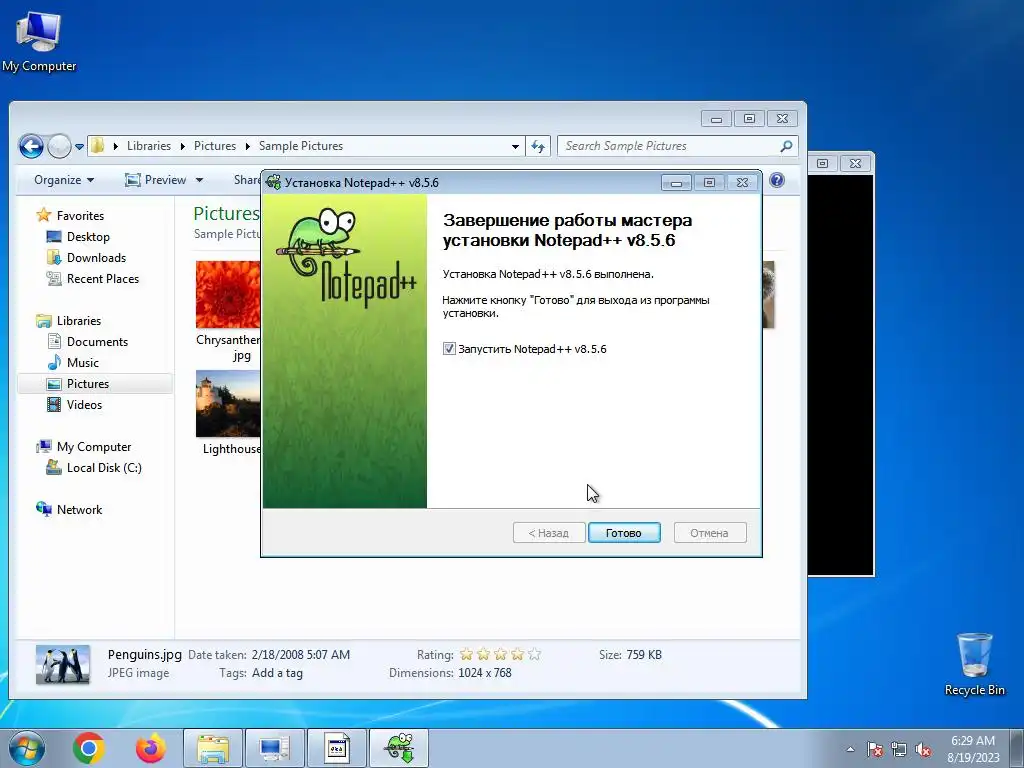Click Penguins.jpg file name in details pane
Screen dimensions: 1024x768
(144, 654)
